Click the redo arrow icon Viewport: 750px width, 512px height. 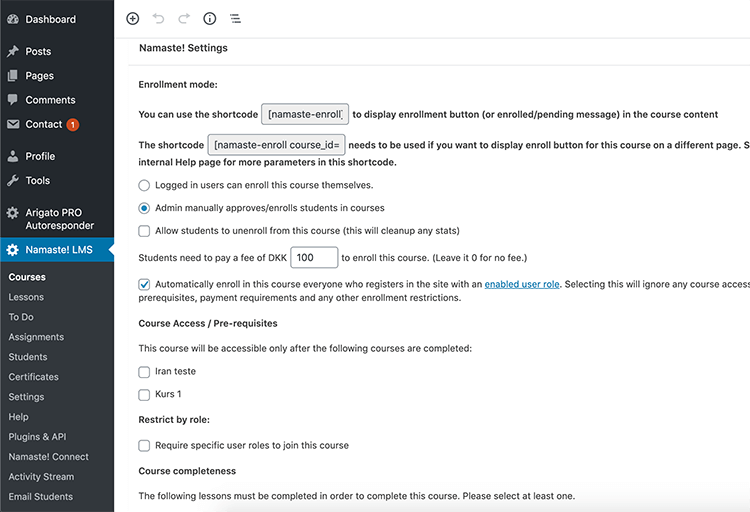click(x=184, y=19)
